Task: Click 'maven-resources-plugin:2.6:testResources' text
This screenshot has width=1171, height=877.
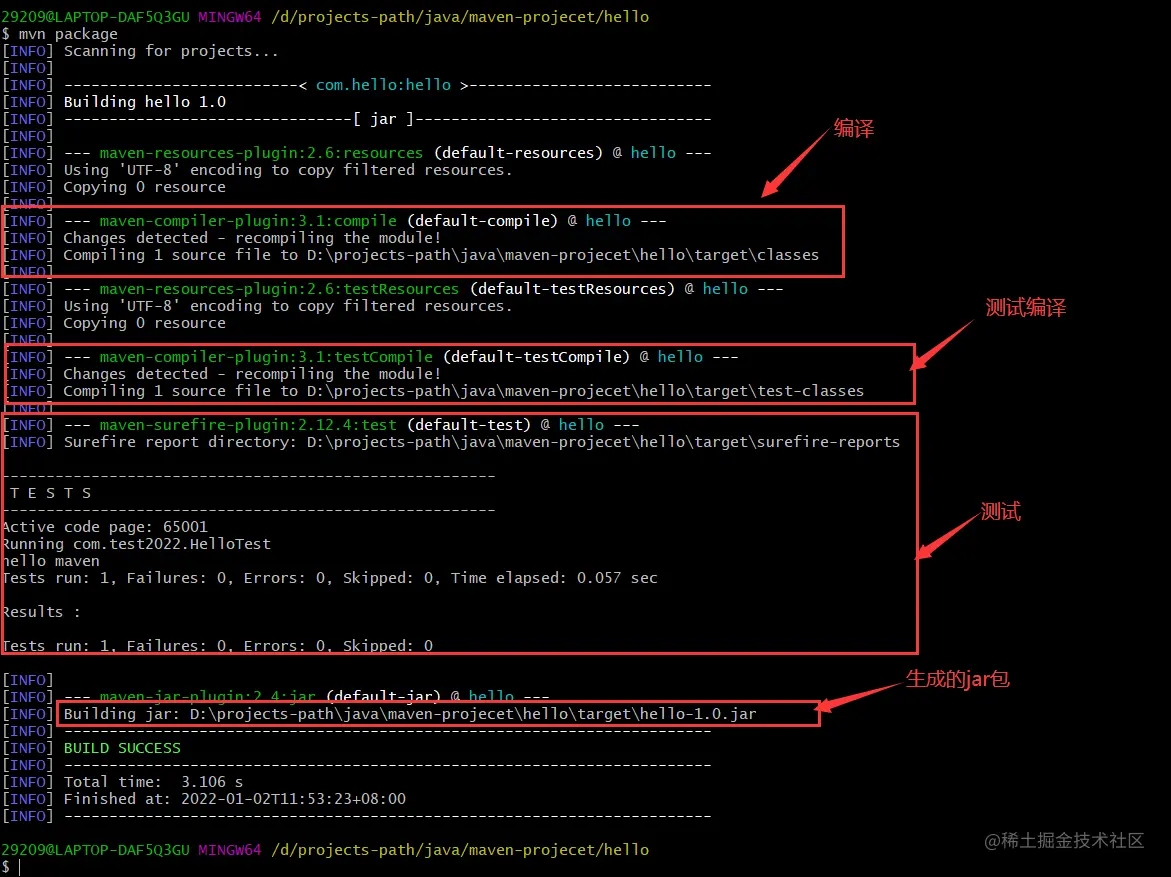Action: [279, 289]
